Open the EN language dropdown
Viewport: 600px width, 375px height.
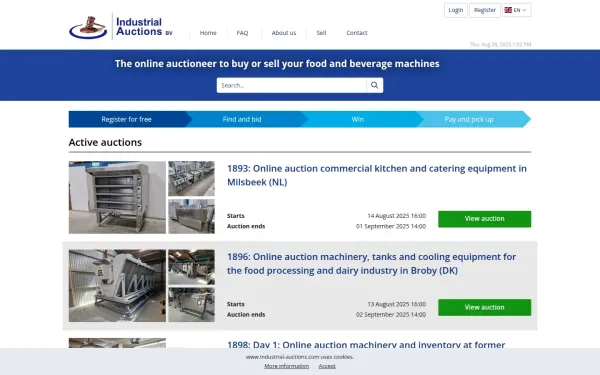pos(517,10)
